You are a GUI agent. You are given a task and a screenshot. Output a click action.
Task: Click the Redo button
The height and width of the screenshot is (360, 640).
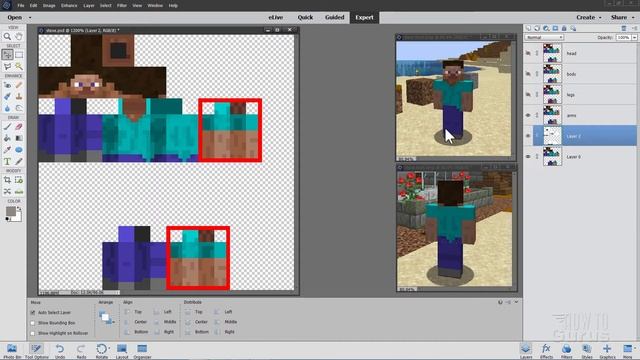[81, 351]
